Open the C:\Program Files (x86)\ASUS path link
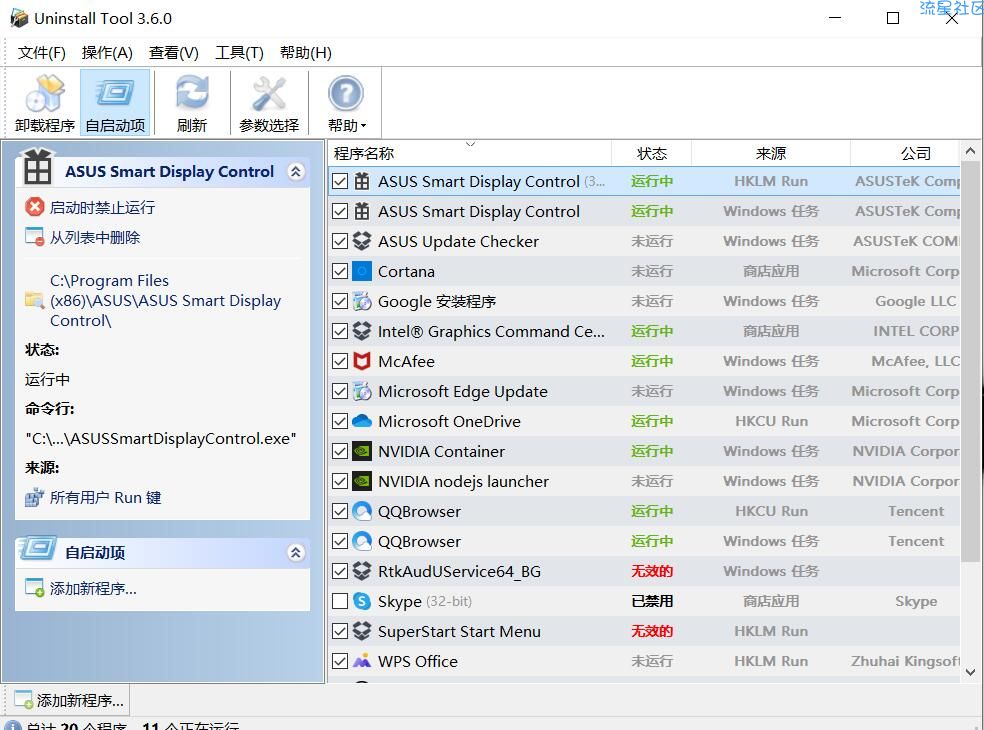The height and width of the screenshot is (730, 984). coord(166,301)
